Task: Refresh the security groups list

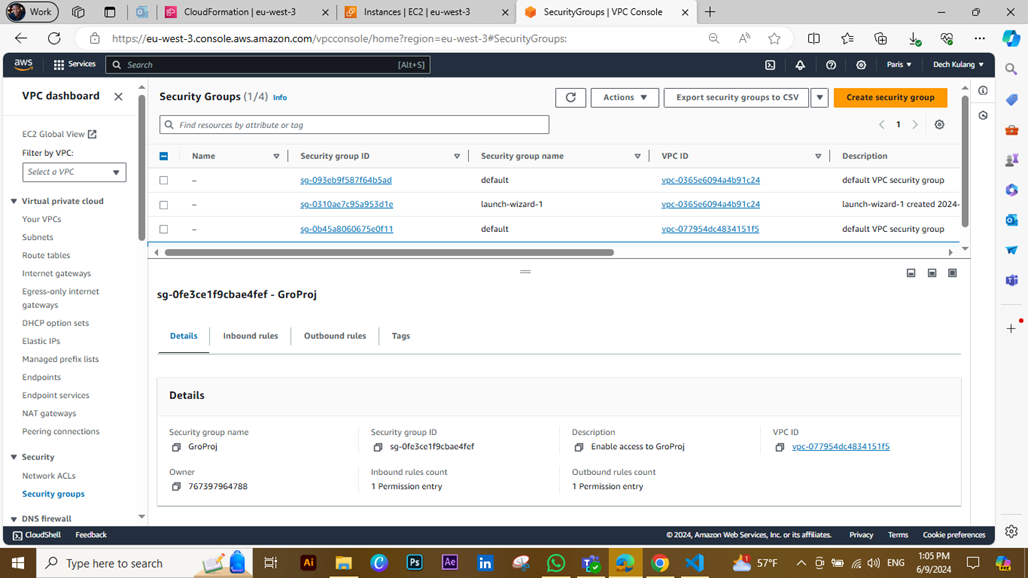Action: [x=570, y=98]
